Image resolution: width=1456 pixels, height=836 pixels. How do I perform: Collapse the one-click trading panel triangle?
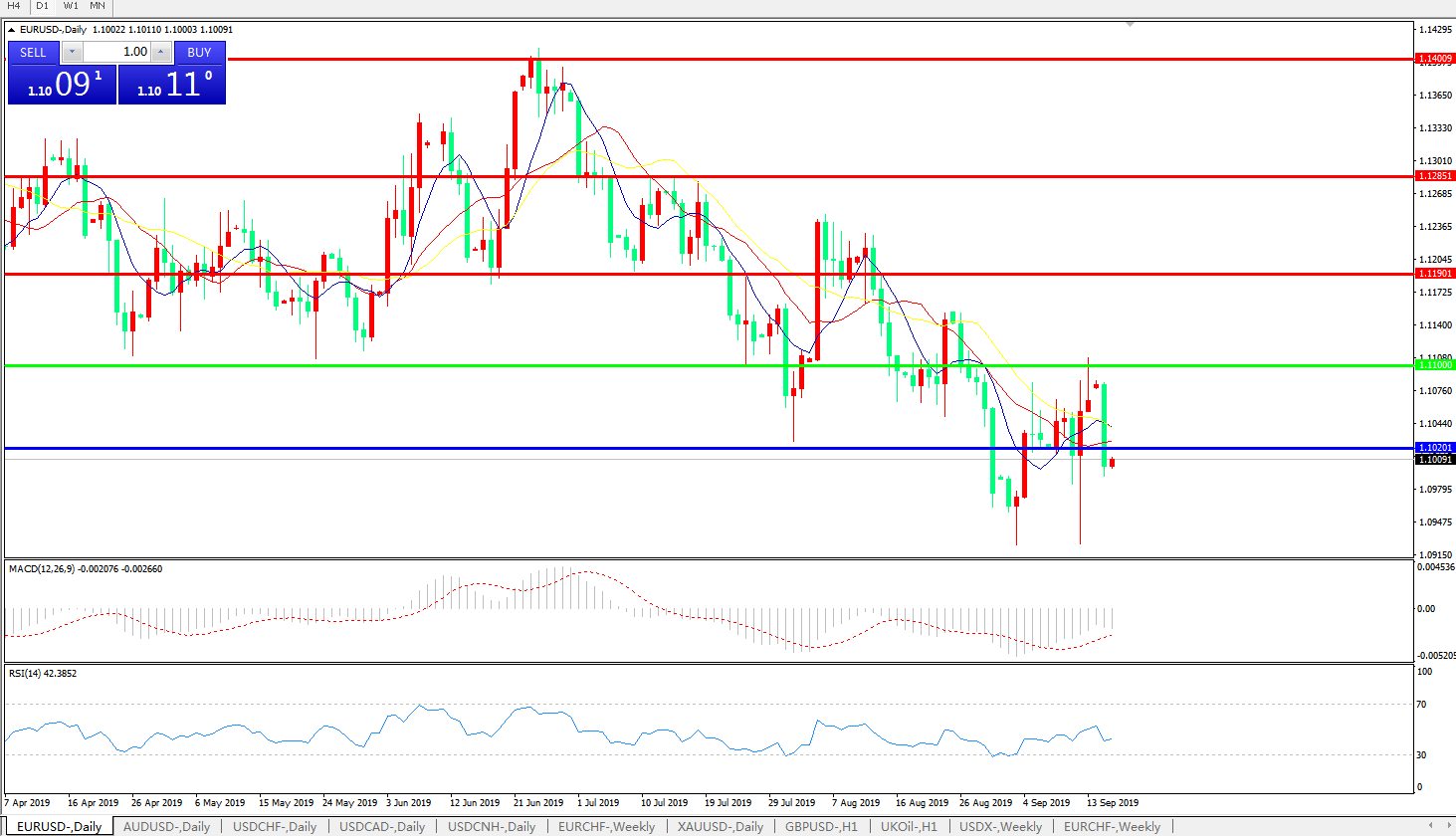(x=12, y=30)
